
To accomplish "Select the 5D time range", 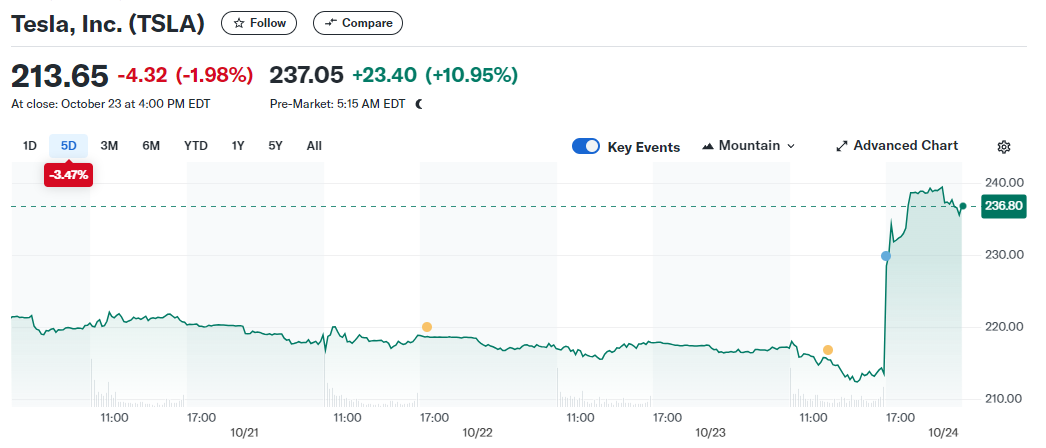I will click(x=69, y=146).
